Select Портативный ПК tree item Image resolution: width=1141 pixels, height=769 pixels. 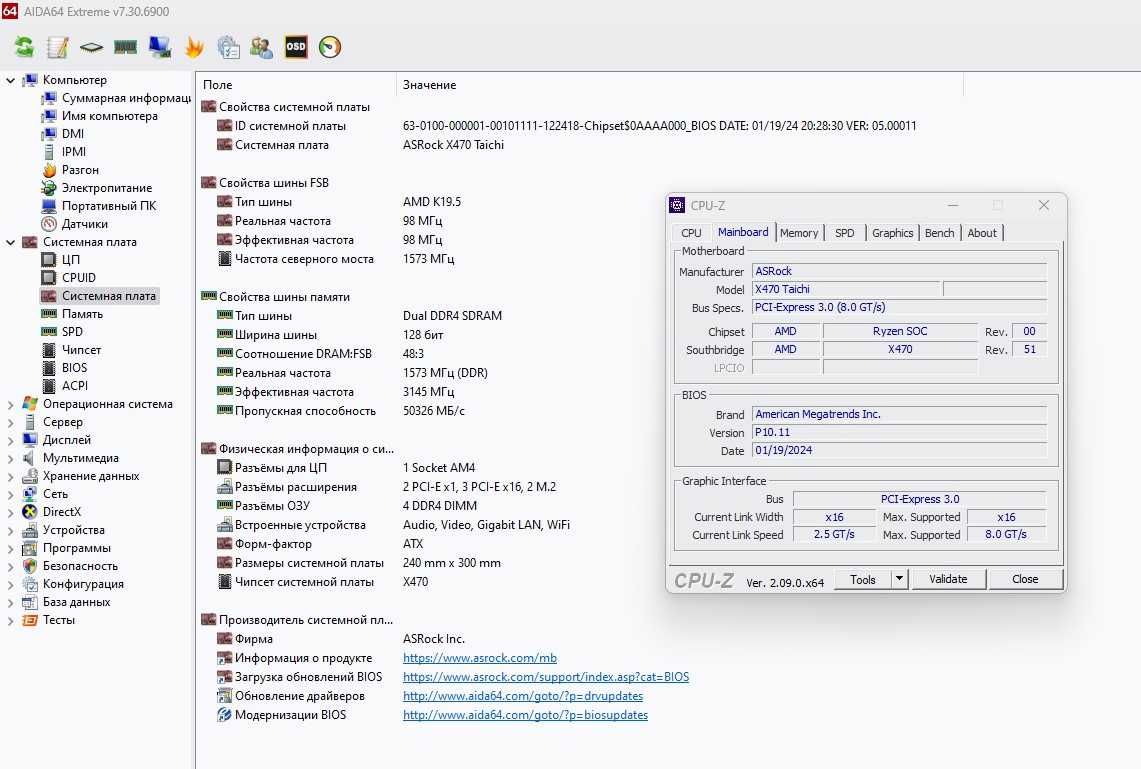tap(109, 206)
